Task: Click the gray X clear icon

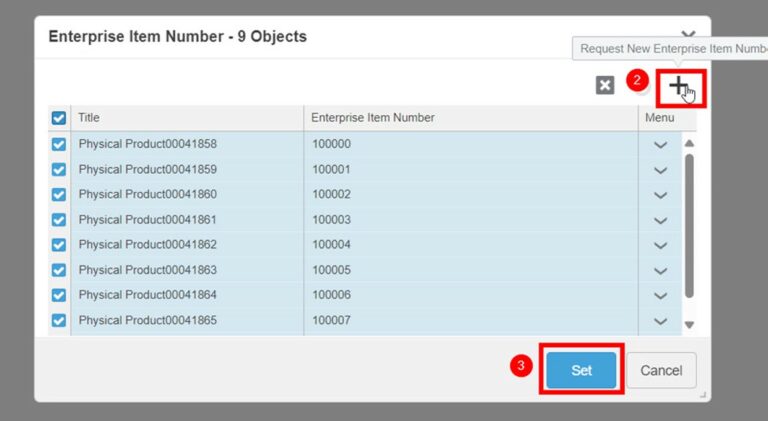Action: tap(605, 86)
